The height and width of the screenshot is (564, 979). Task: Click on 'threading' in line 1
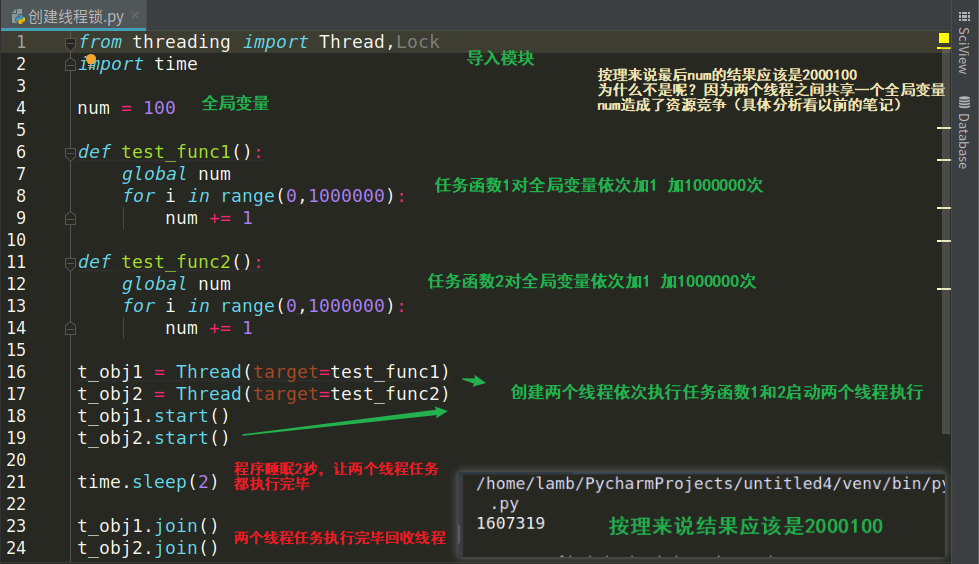tap(181, 42)
